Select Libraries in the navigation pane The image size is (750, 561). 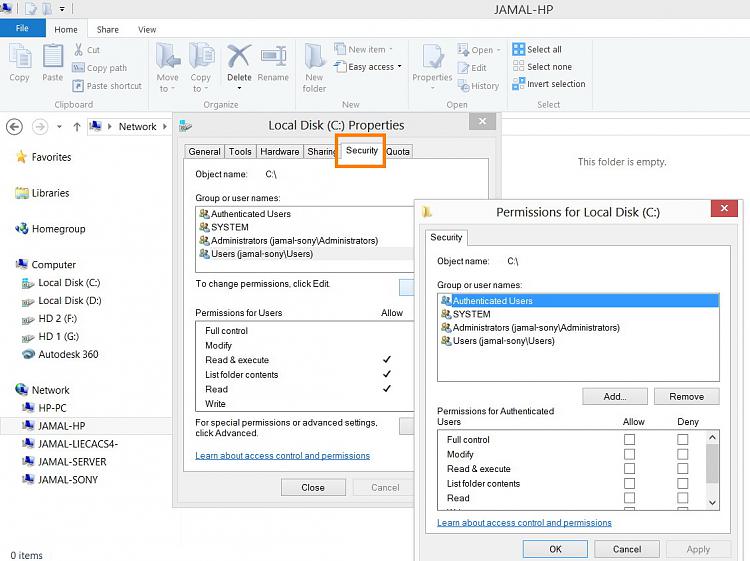[50, 193]
